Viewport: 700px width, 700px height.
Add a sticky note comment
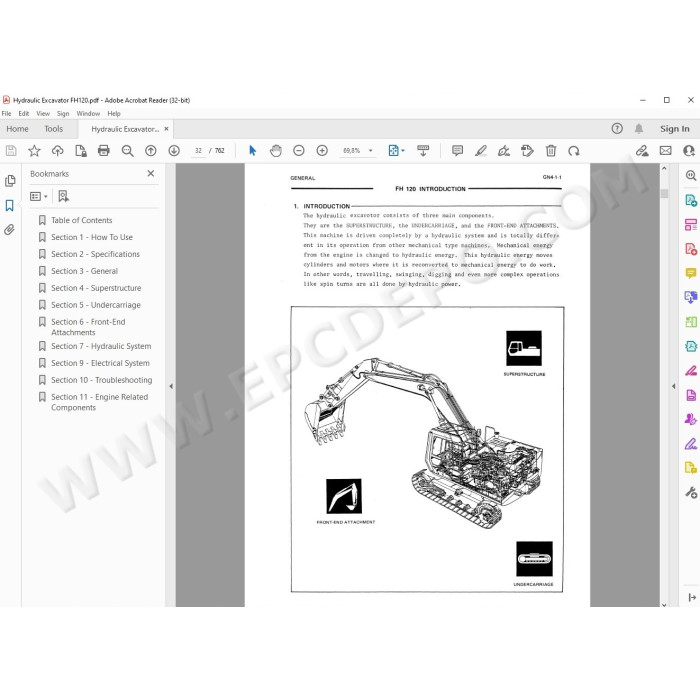(x=457, y=151)
